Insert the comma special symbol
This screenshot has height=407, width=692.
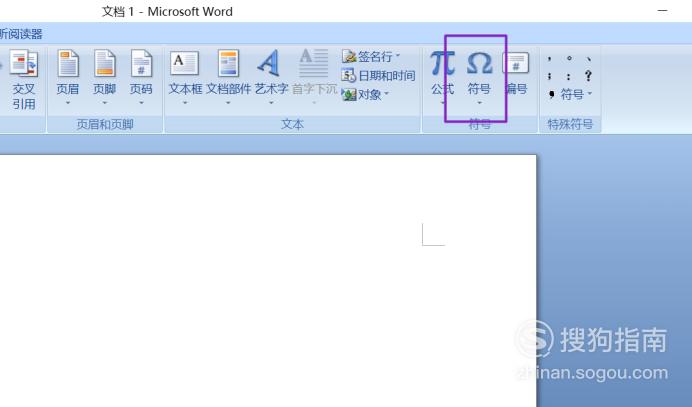pos(549,58)
